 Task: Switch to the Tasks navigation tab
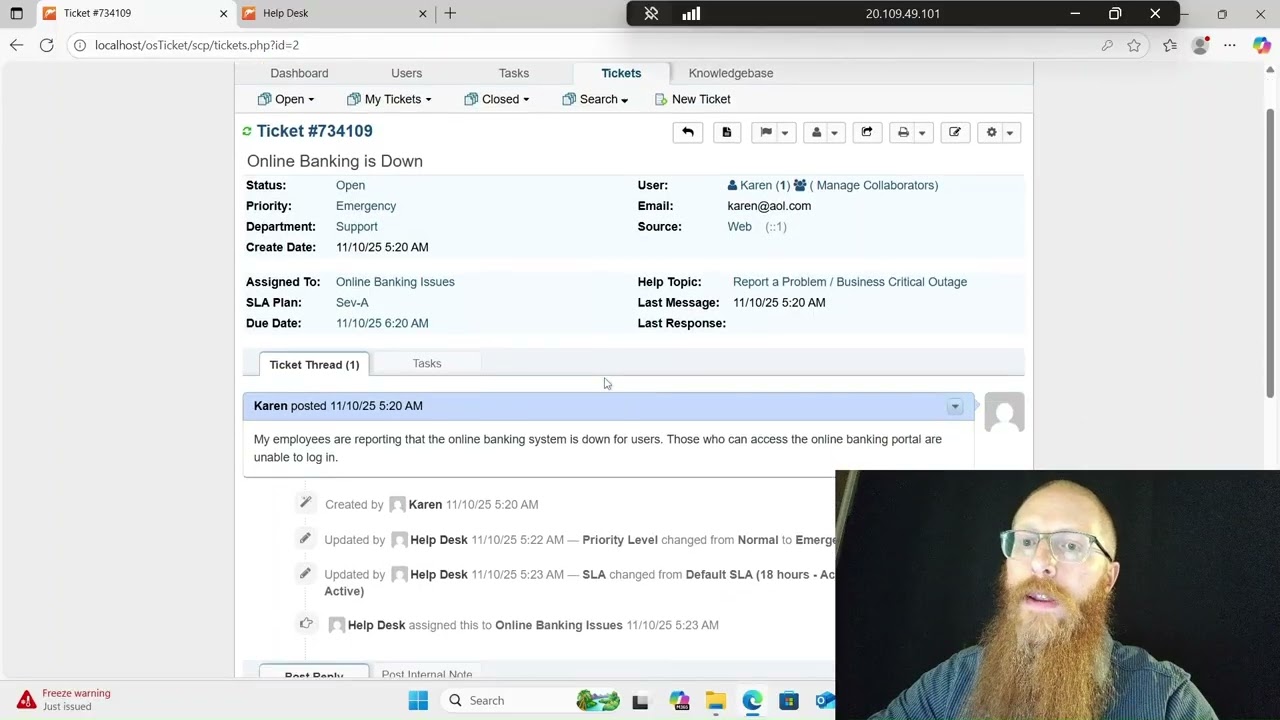(x=514, y=73)
